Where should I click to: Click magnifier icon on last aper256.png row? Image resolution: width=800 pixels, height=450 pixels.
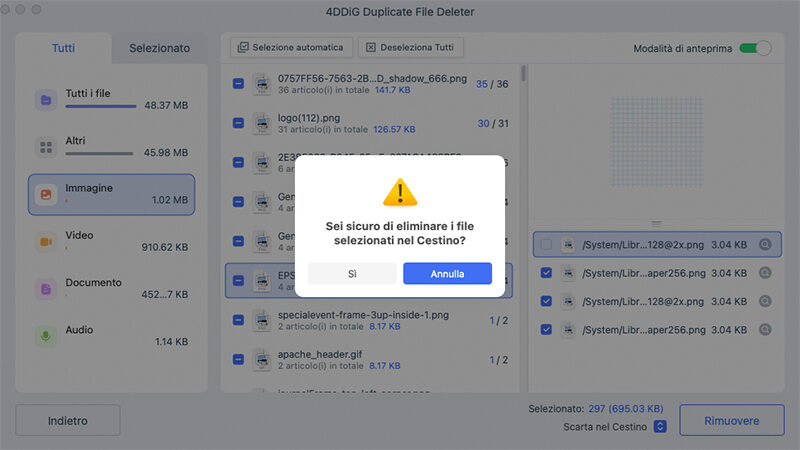pos(765,330)
